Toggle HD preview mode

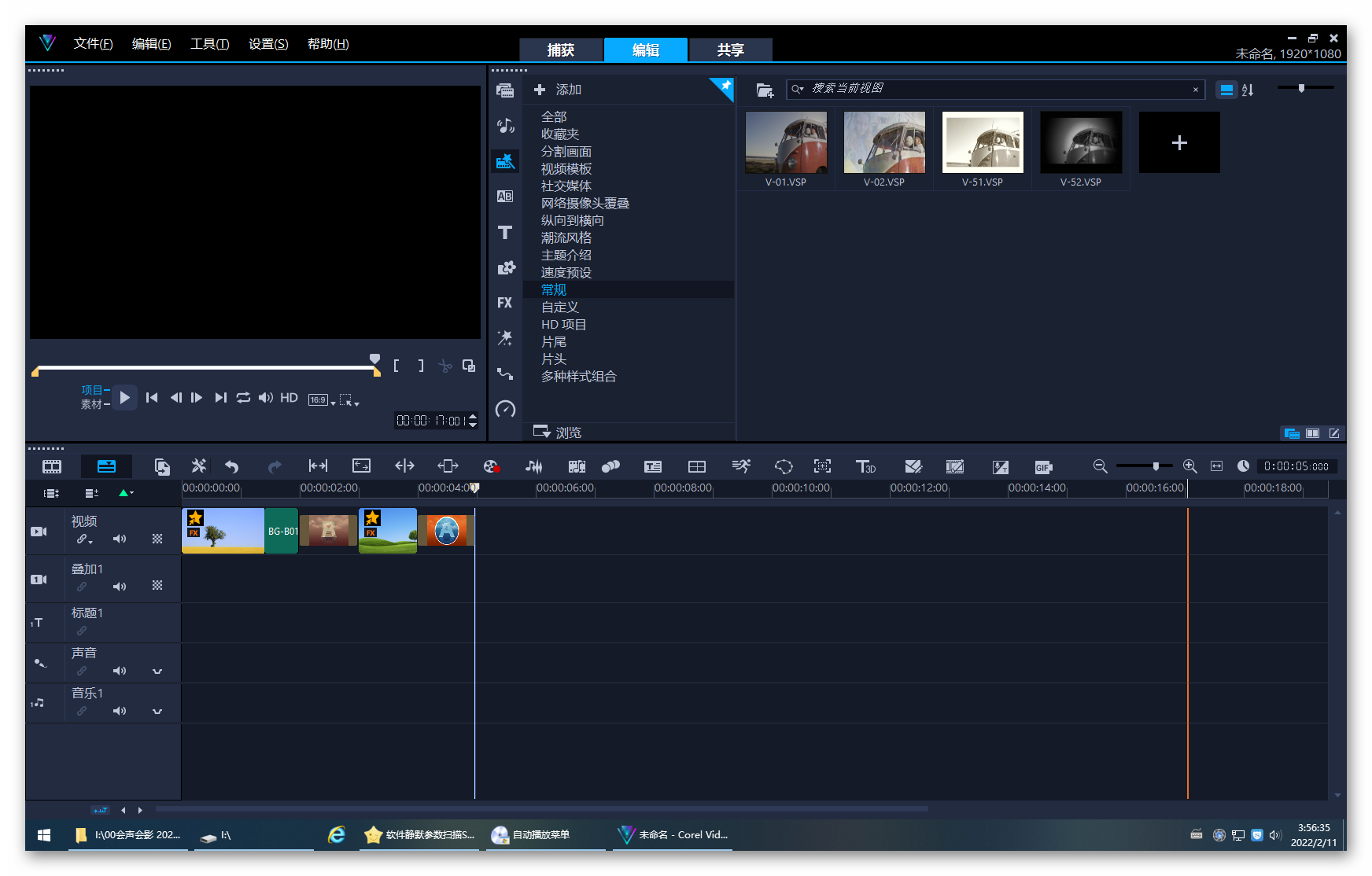(290, 398)
